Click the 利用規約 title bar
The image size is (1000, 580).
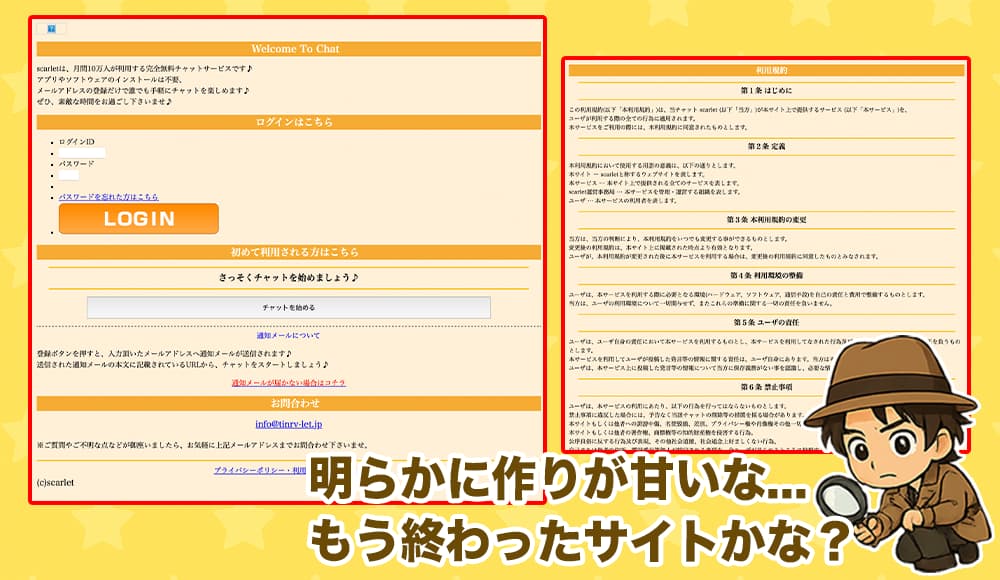(766, 71)
